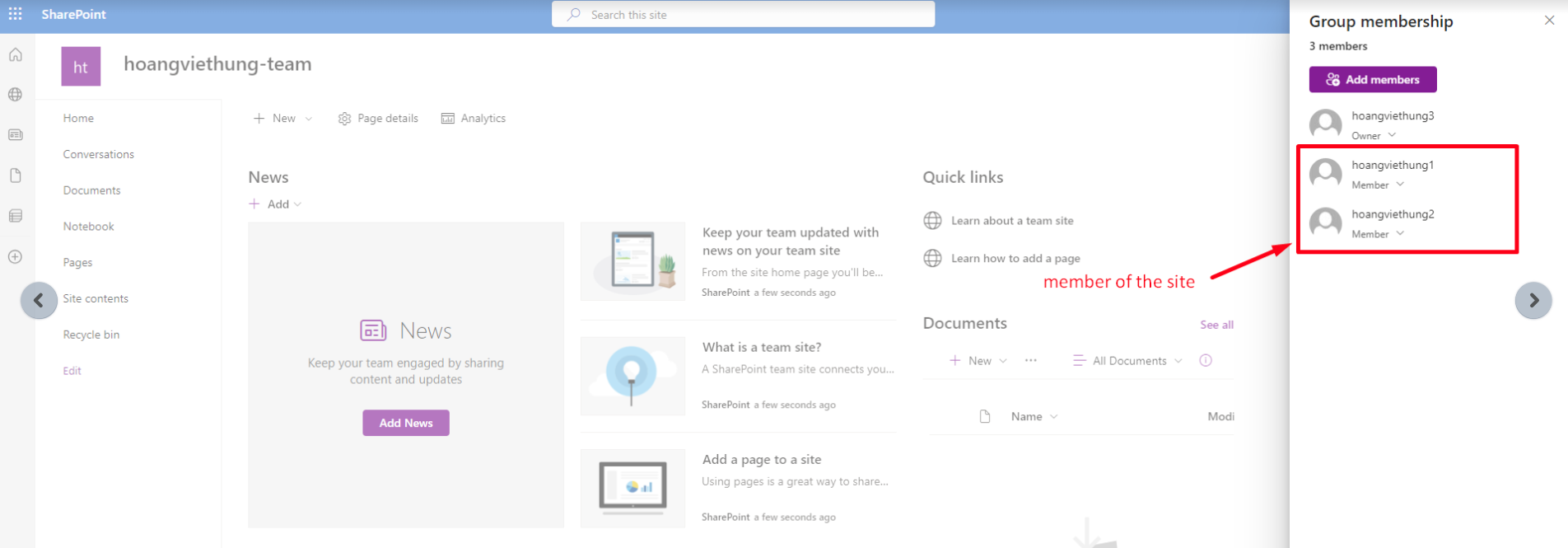Click See all link for Documents
Screen dimensions: 1568x548
point(1216,325)
